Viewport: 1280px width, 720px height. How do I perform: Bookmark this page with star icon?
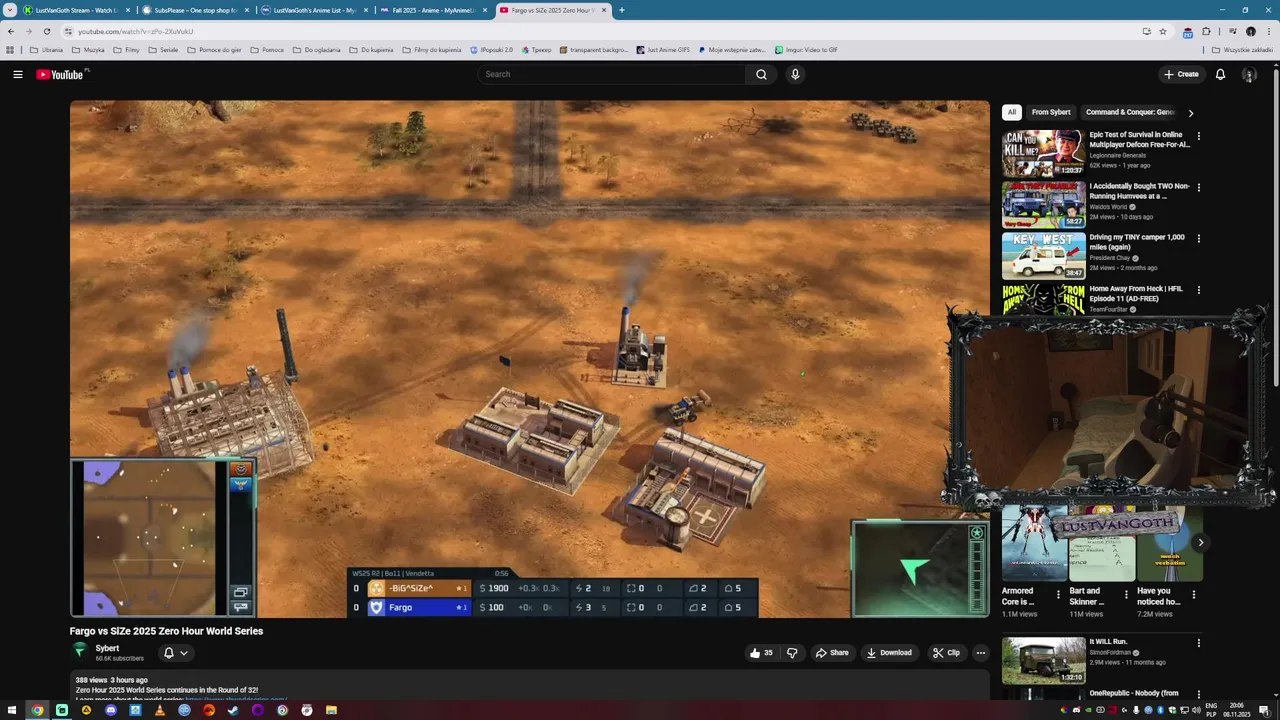[x=1163, y=31]
